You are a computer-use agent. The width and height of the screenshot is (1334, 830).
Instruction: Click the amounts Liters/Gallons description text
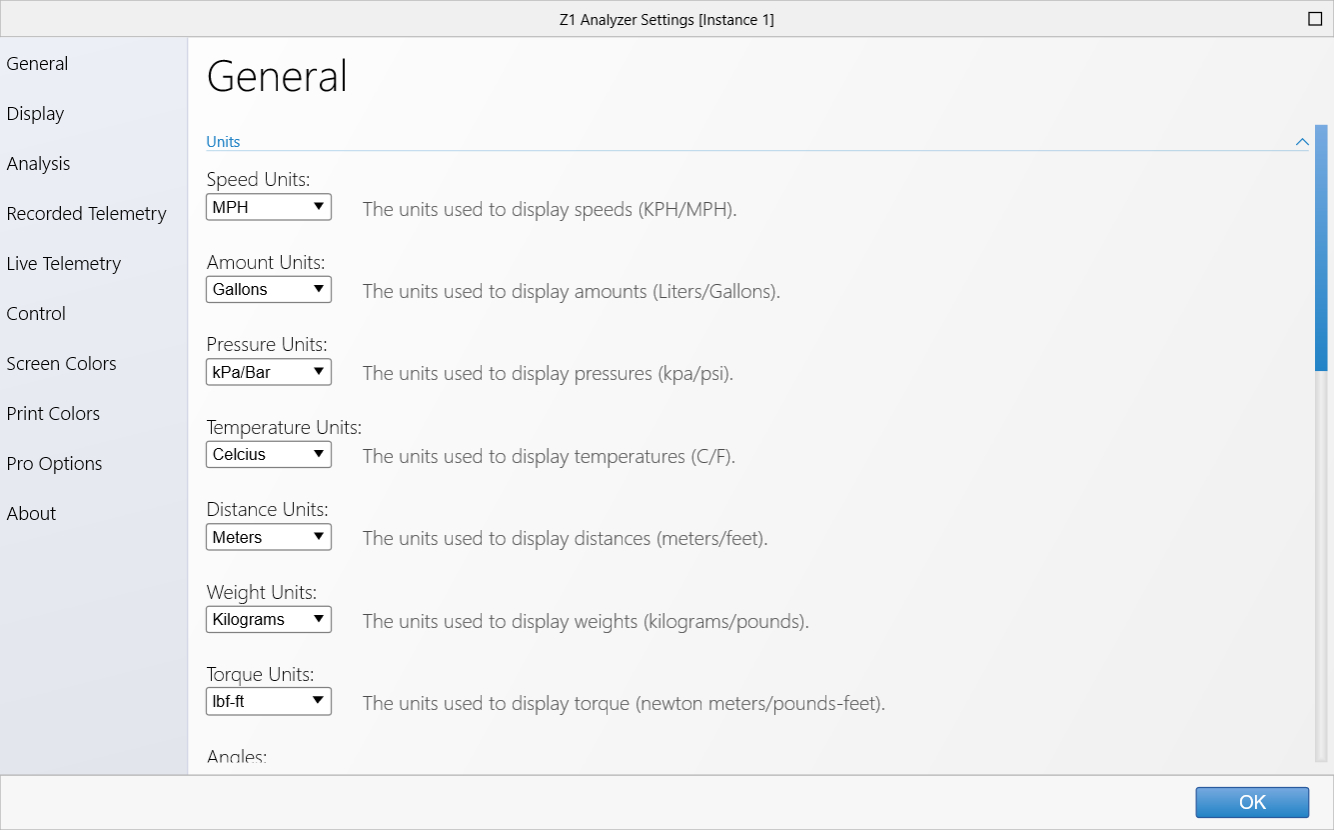coord(571,292)
